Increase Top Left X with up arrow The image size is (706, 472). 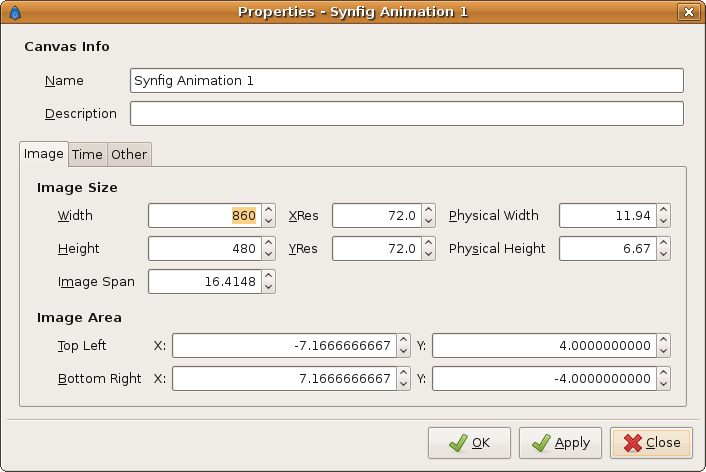pos(403,340)
